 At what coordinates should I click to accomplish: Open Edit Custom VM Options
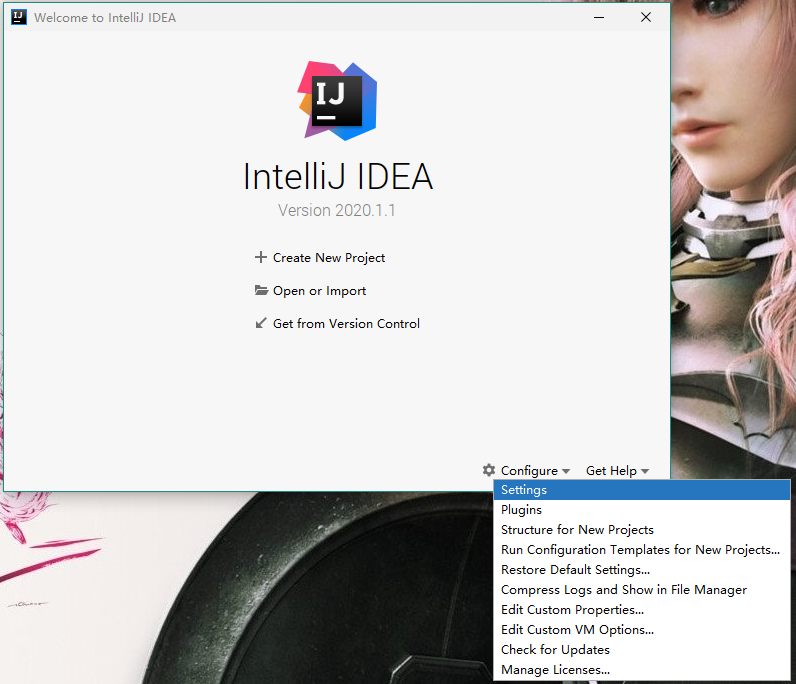[642, 630]
